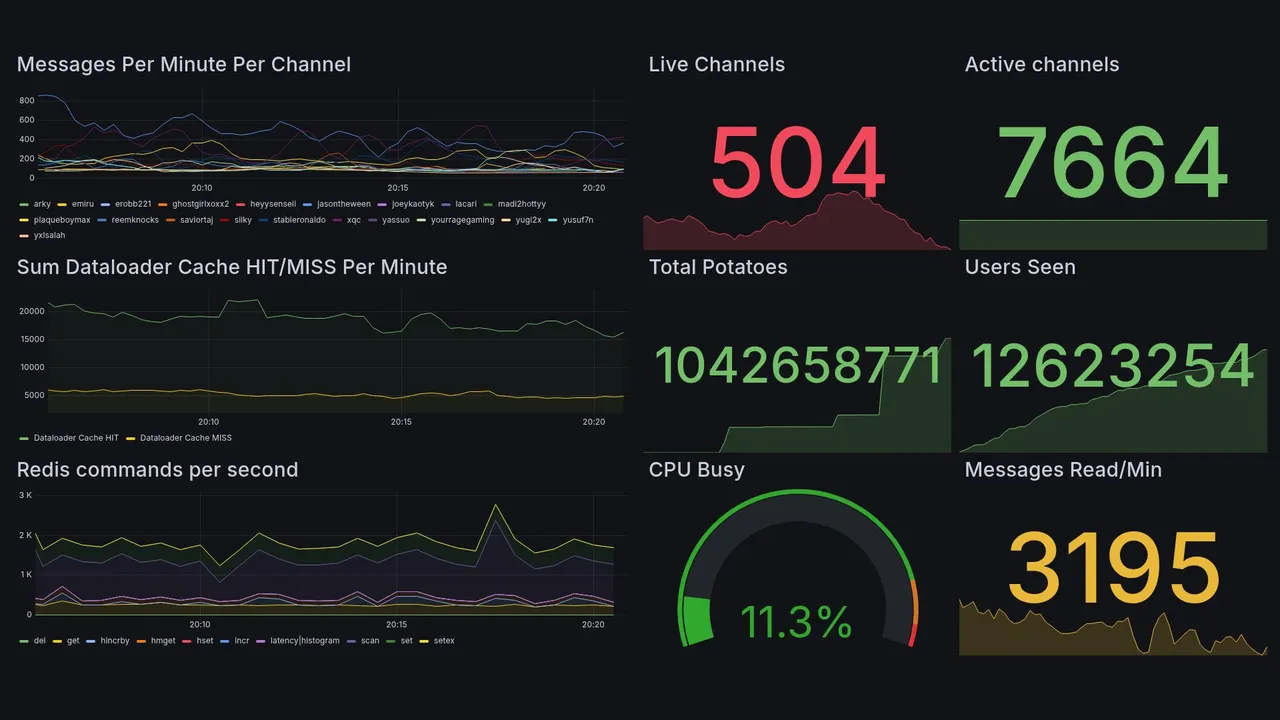Click the setex Redis legend entry
The height and width of the screenshot is (720, 1280).
click(x=437, y=641)
